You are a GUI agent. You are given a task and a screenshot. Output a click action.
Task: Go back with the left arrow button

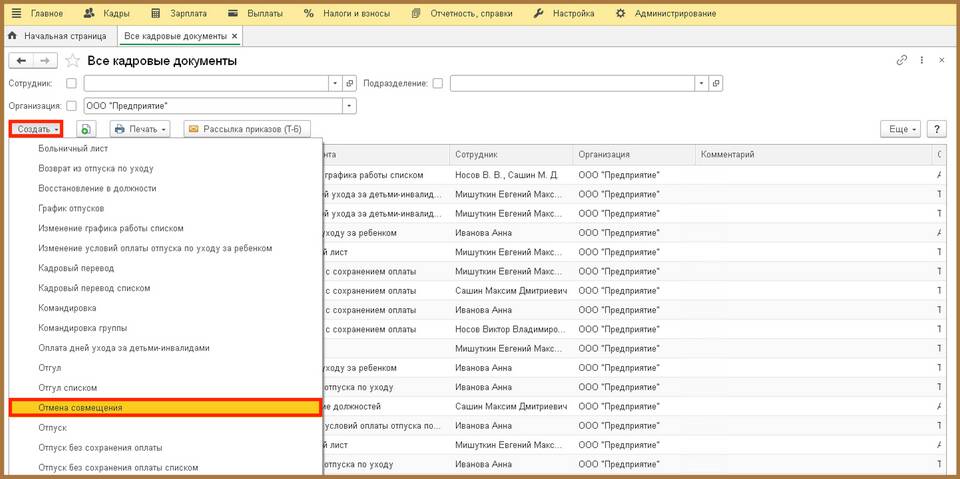[21, 61]
